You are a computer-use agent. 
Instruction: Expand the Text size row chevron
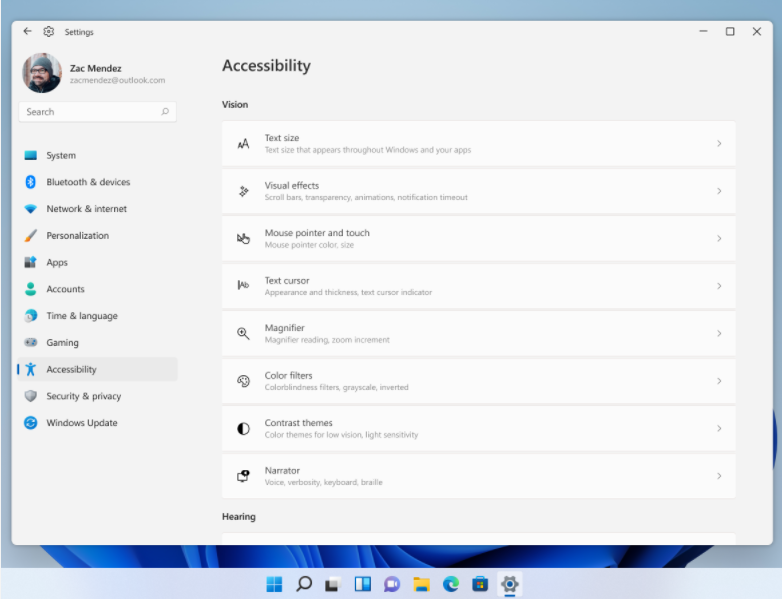(719, 144)
